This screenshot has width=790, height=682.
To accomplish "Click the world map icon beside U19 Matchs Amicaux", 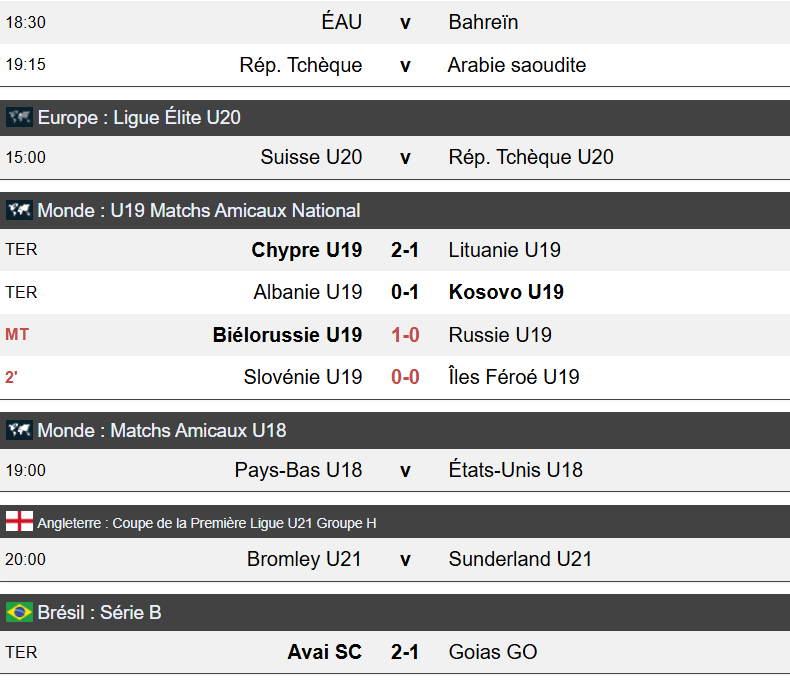I will pos(19,211).
